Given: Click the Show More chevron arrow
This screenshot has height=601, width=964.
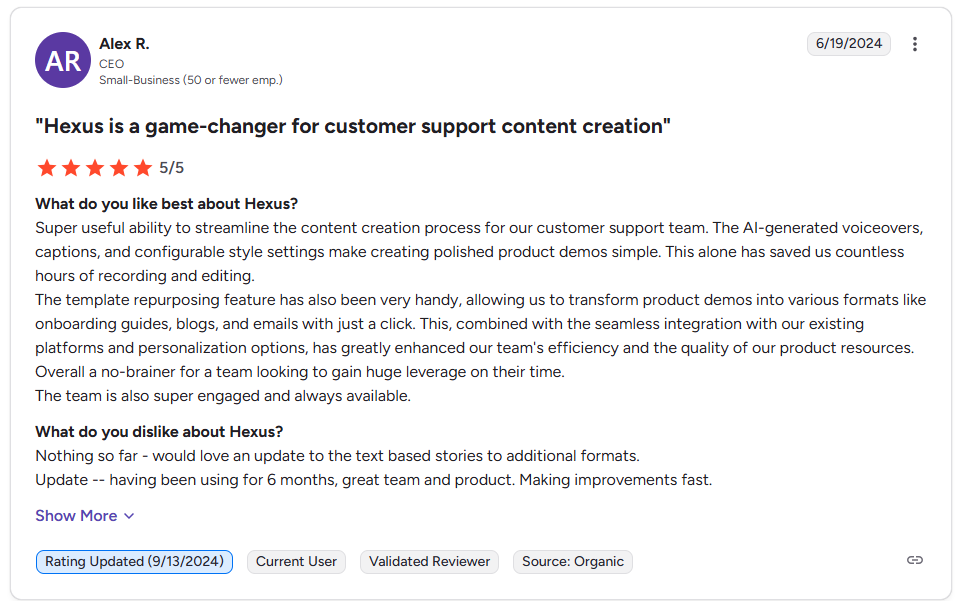Looking at the screenshot, I should pos(129,516).
